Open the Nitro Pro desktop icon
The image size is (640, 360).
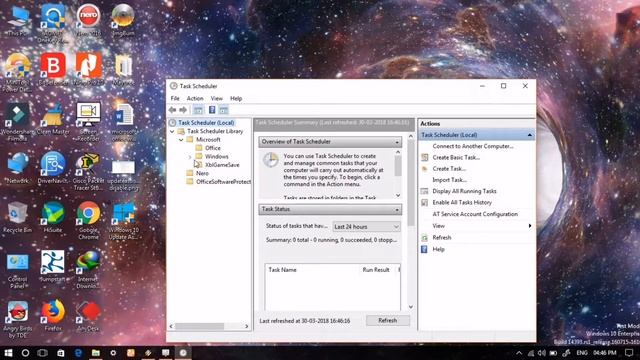click(x=88, y=69)
